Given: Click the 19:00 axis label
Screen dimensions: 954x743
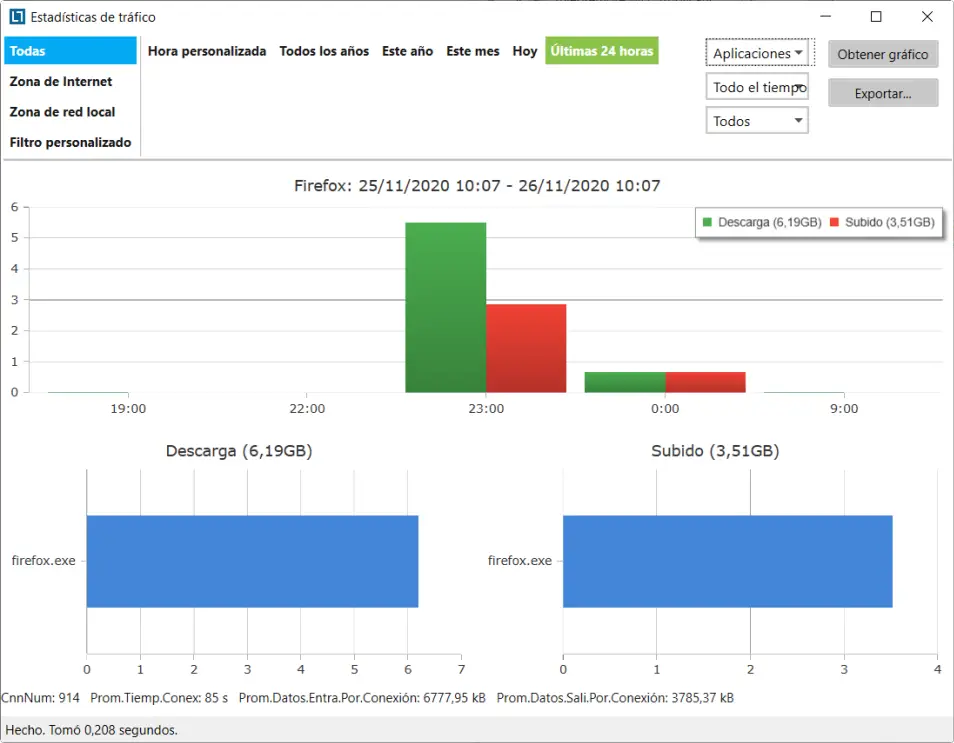Looking at the screenshot, I should point(128,408).
